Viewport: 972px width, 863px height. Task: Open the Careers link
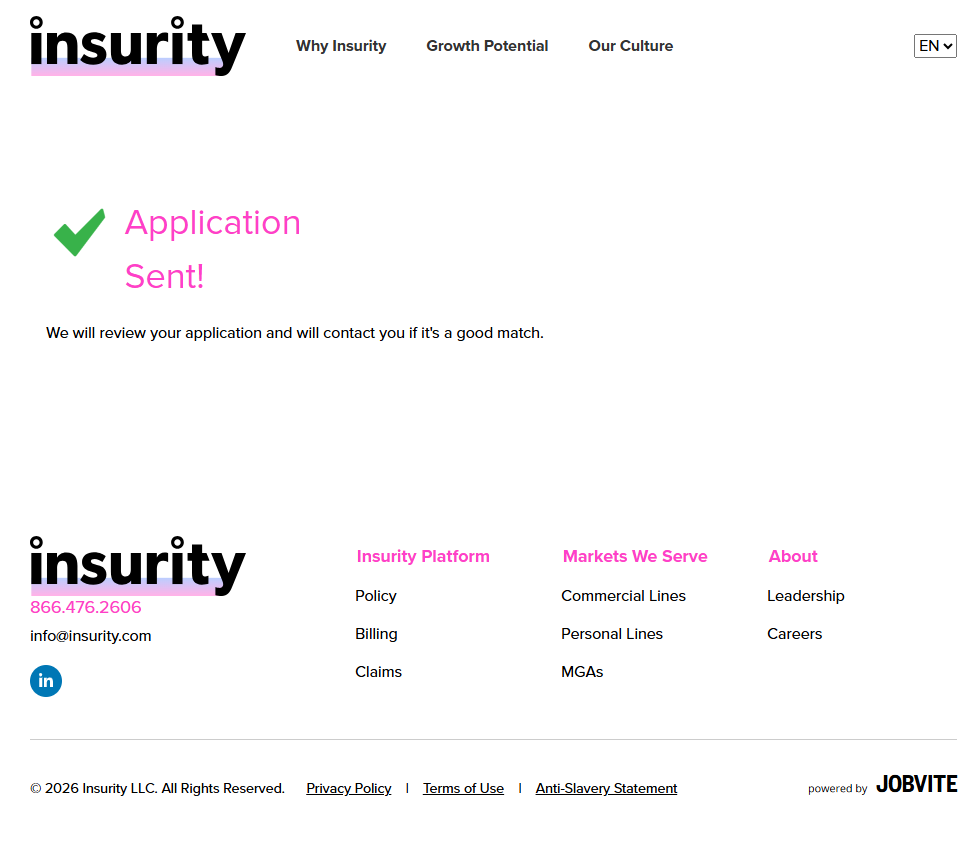click(794, 634)
